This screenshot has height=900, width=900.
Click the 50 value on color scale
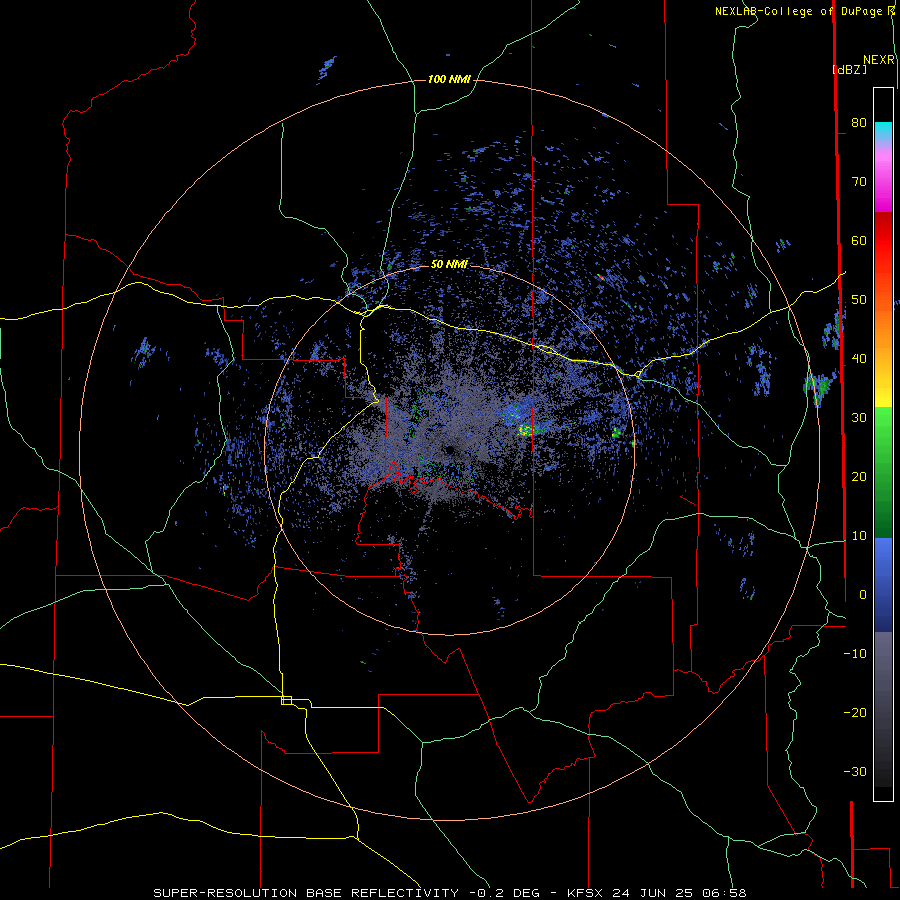[x=859, y=300]
